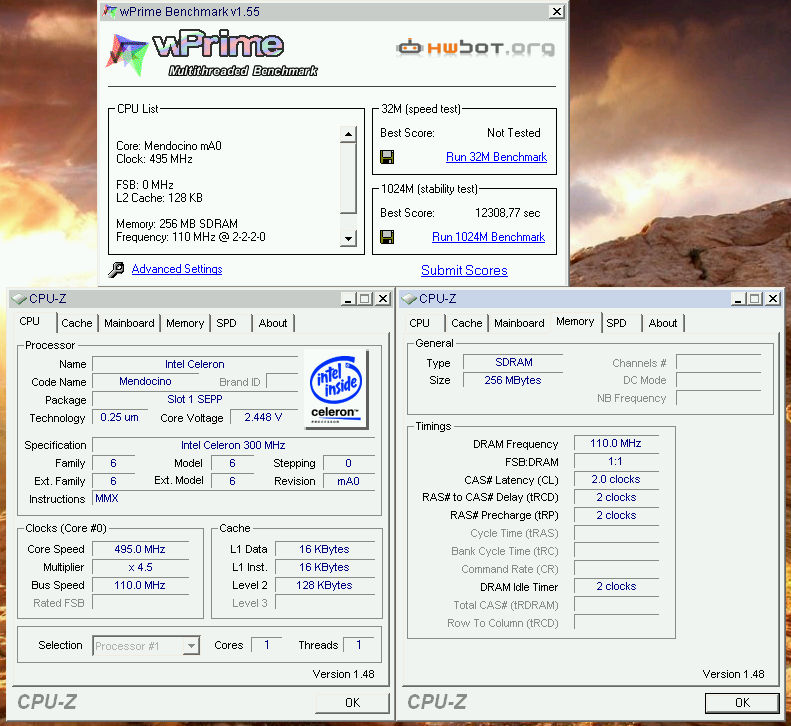Minimize the left CPU-Z window
The height and width of the screenshot is (726, 791).
(x=347, y=299)
